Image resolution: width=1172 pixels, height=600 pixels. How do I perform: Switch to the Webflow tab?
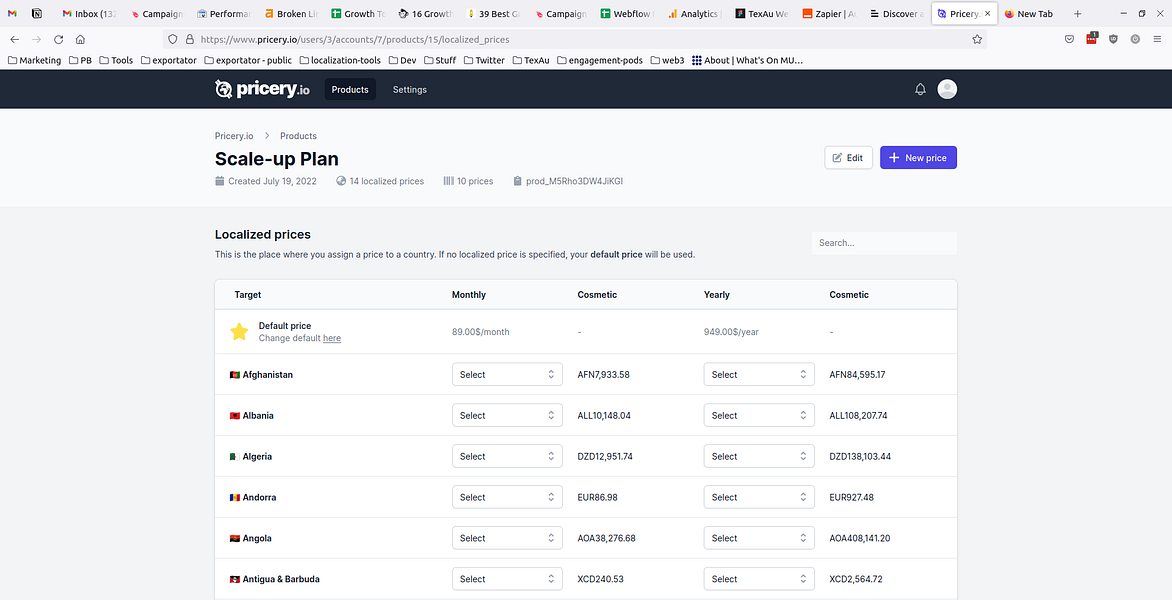626,13
